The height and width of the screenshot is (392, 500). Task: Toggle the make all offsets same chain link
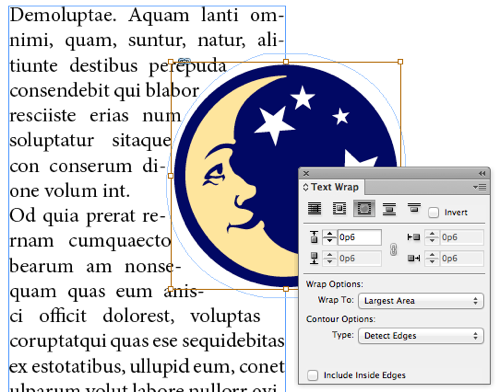tap(393, 249)
